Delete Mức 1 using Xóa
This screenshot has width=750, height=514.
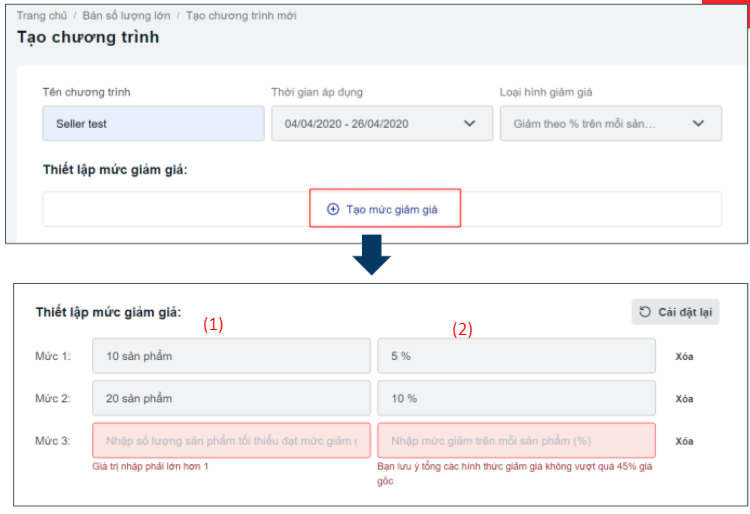tap(684, 357)
